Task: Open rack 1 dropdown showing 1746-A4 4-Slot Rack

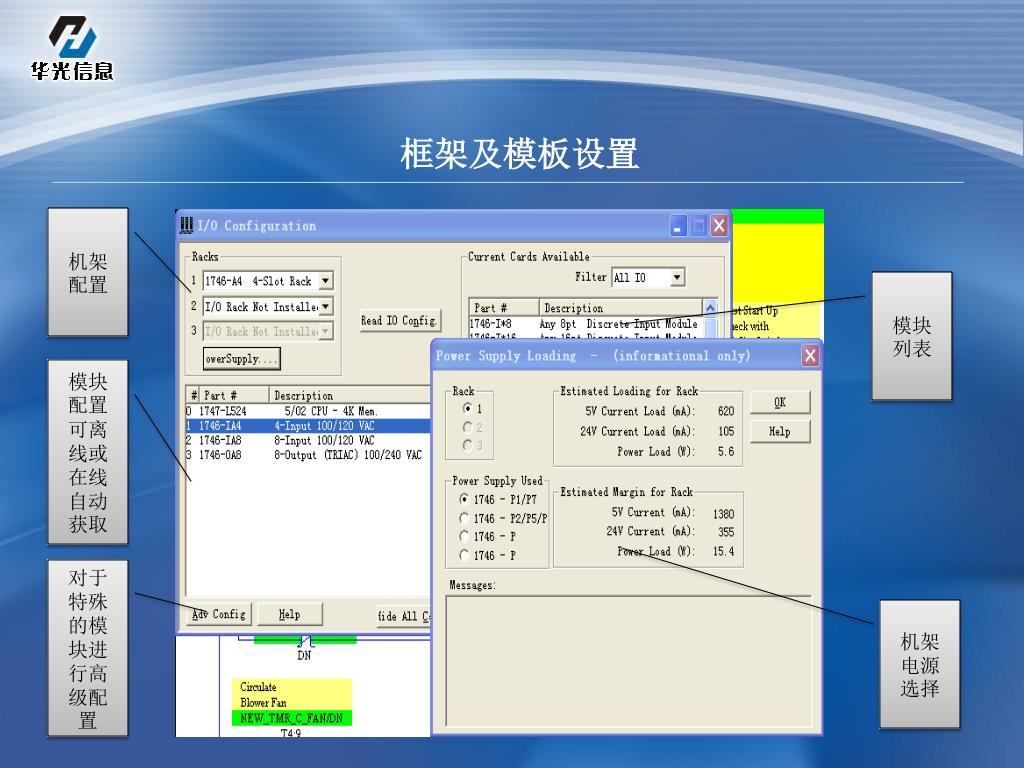Action: click(325, 281)
